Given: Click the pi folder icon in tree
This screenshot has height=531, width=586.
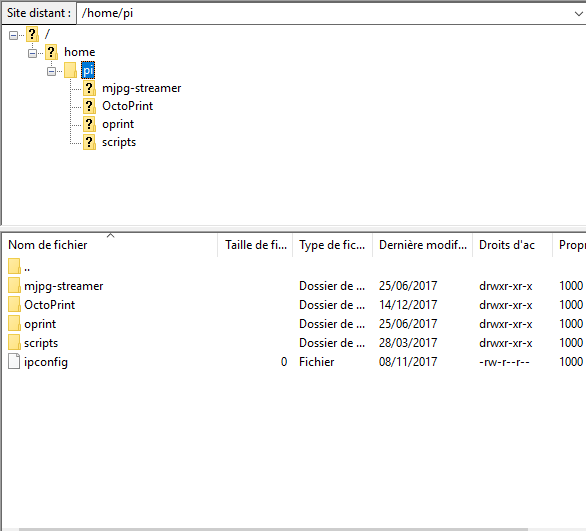Looking at the screenshot, I should [x=70, y=70].
